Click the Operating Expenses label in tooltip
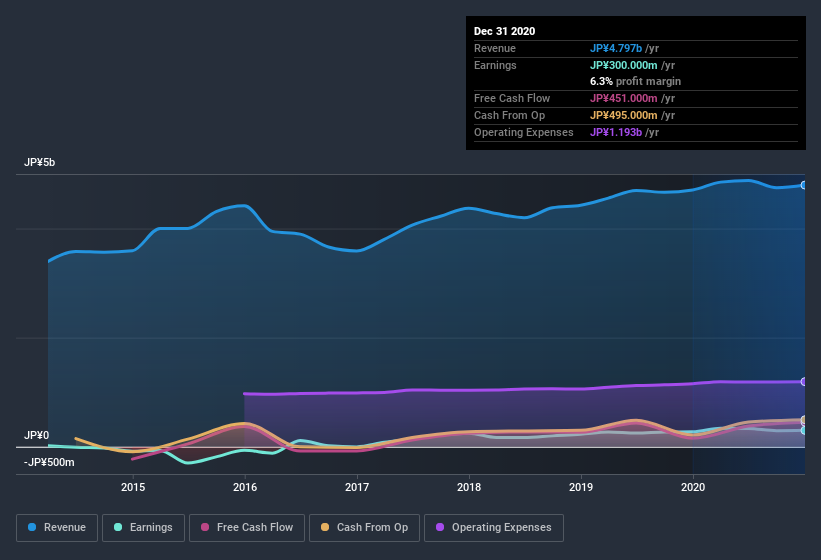Screen dimensions: 821x560 click(524, 132)
